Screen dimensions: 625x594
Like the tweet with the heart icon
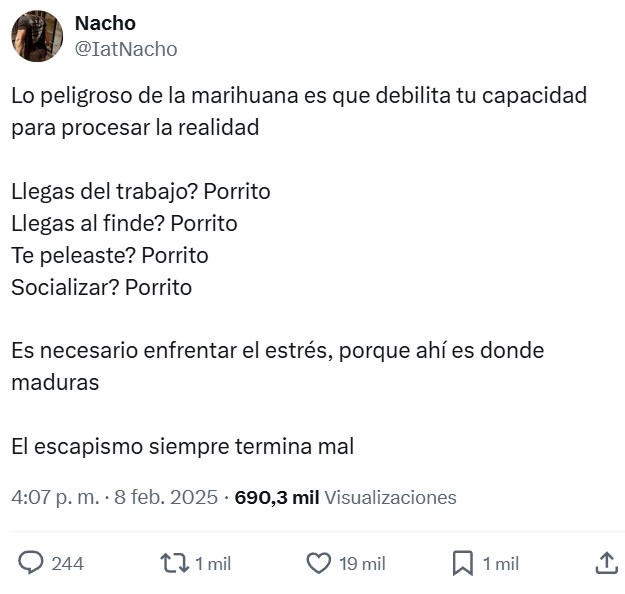point(318,563)
